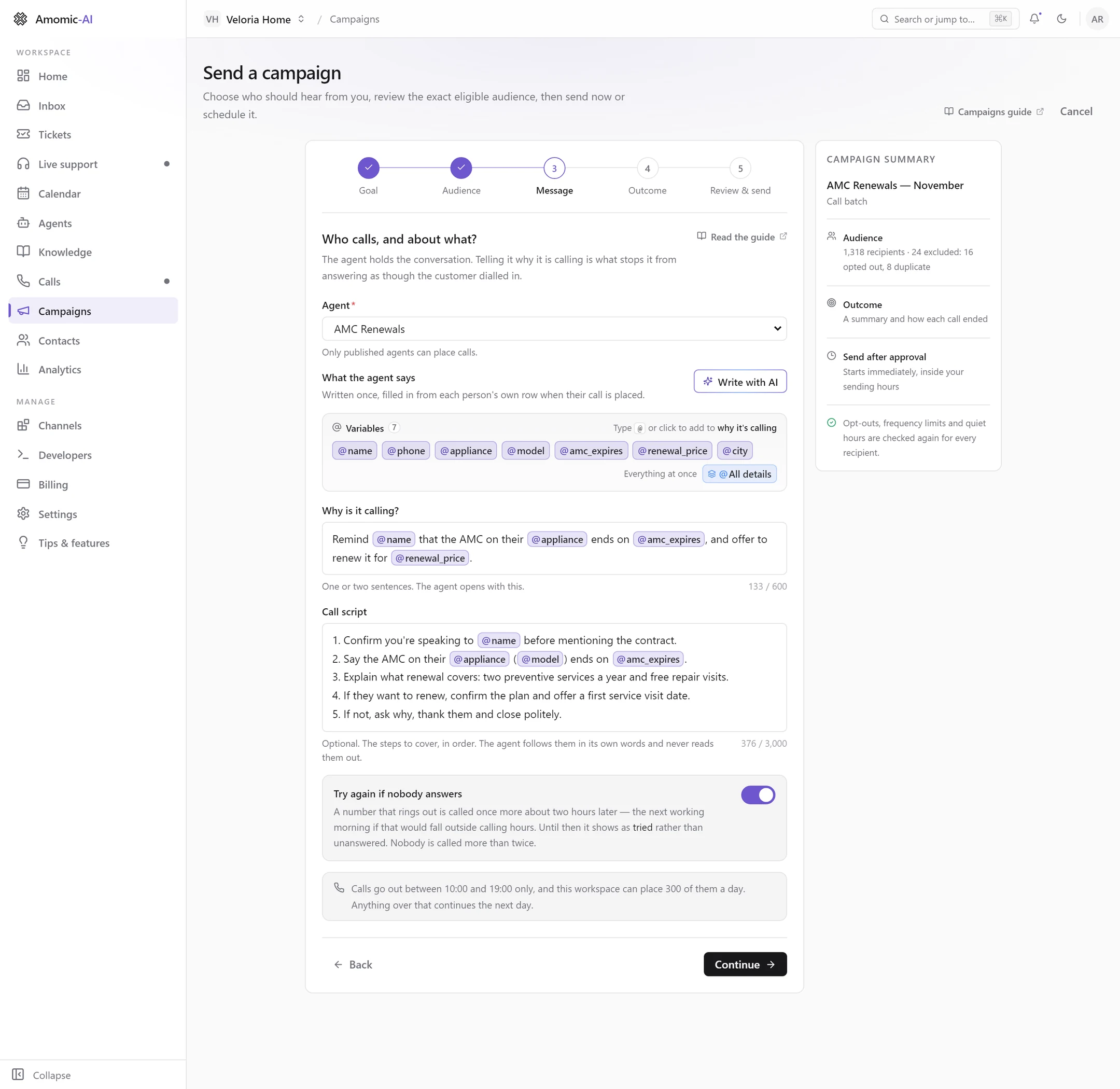Add the @All details variable chip
The width and height of the screenshot is (1120, 1089).
(x=739, y=473)
